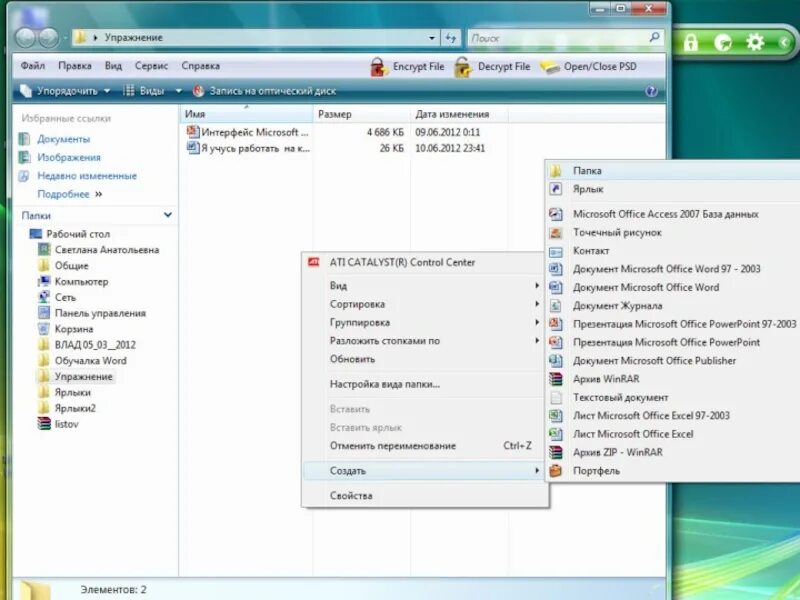
Task: Select Создать in the context menu
Action: (425, 471)
